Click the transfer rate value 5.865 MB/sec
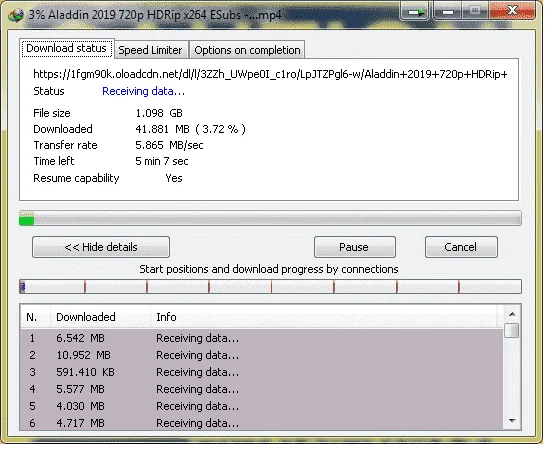Viewport: 549px width, 455px height. click(169, 145)
